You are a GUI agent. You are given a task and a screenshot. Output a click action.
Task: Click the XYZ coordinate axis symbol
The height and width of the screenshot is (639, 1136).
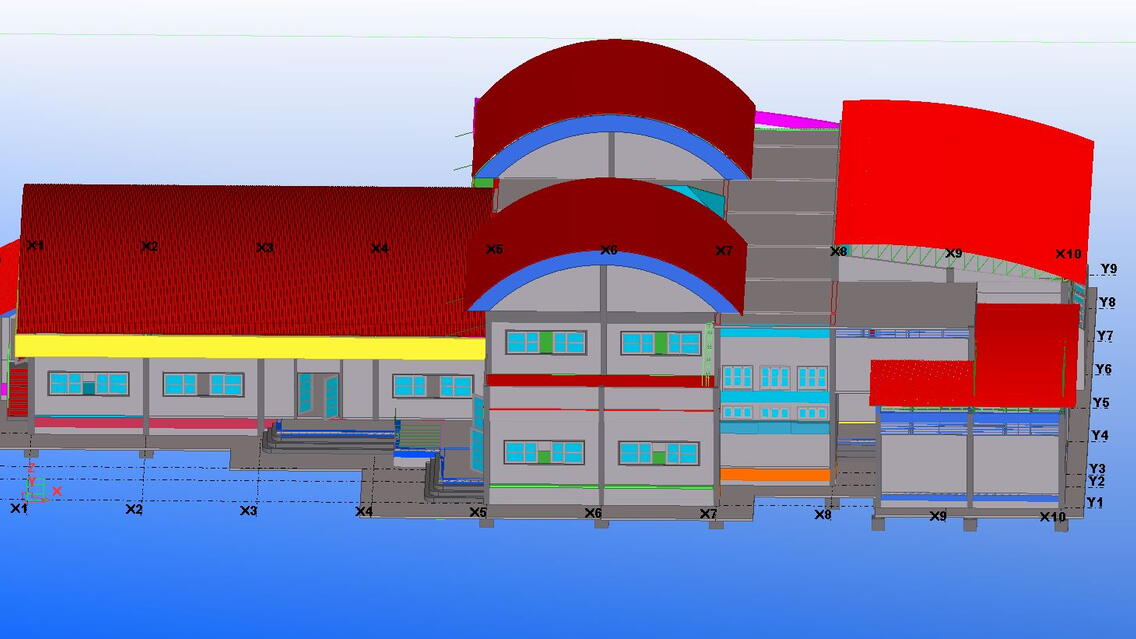coord(40,485)
